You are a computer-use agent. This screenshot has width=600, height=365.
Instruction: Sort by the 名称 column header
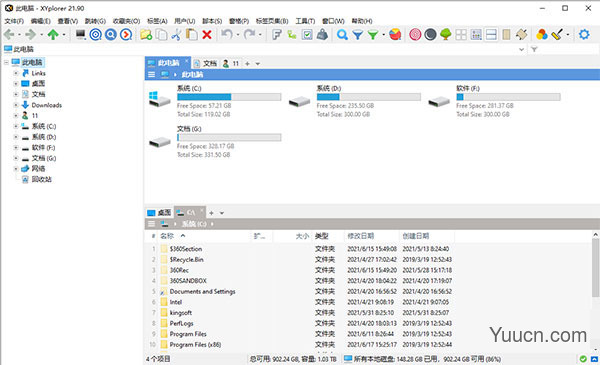pyautogui.click(x=167, y=236)
